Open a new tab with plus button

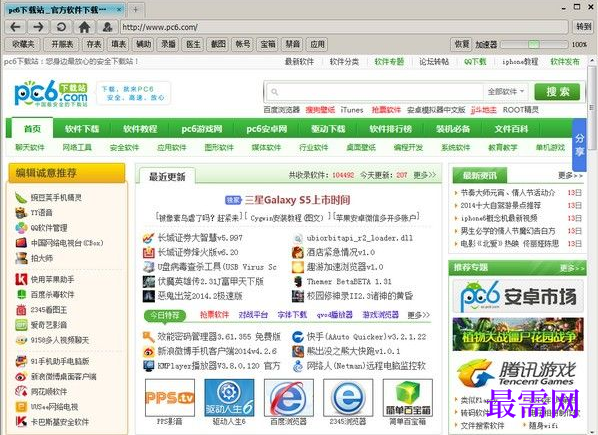[135, 10]
